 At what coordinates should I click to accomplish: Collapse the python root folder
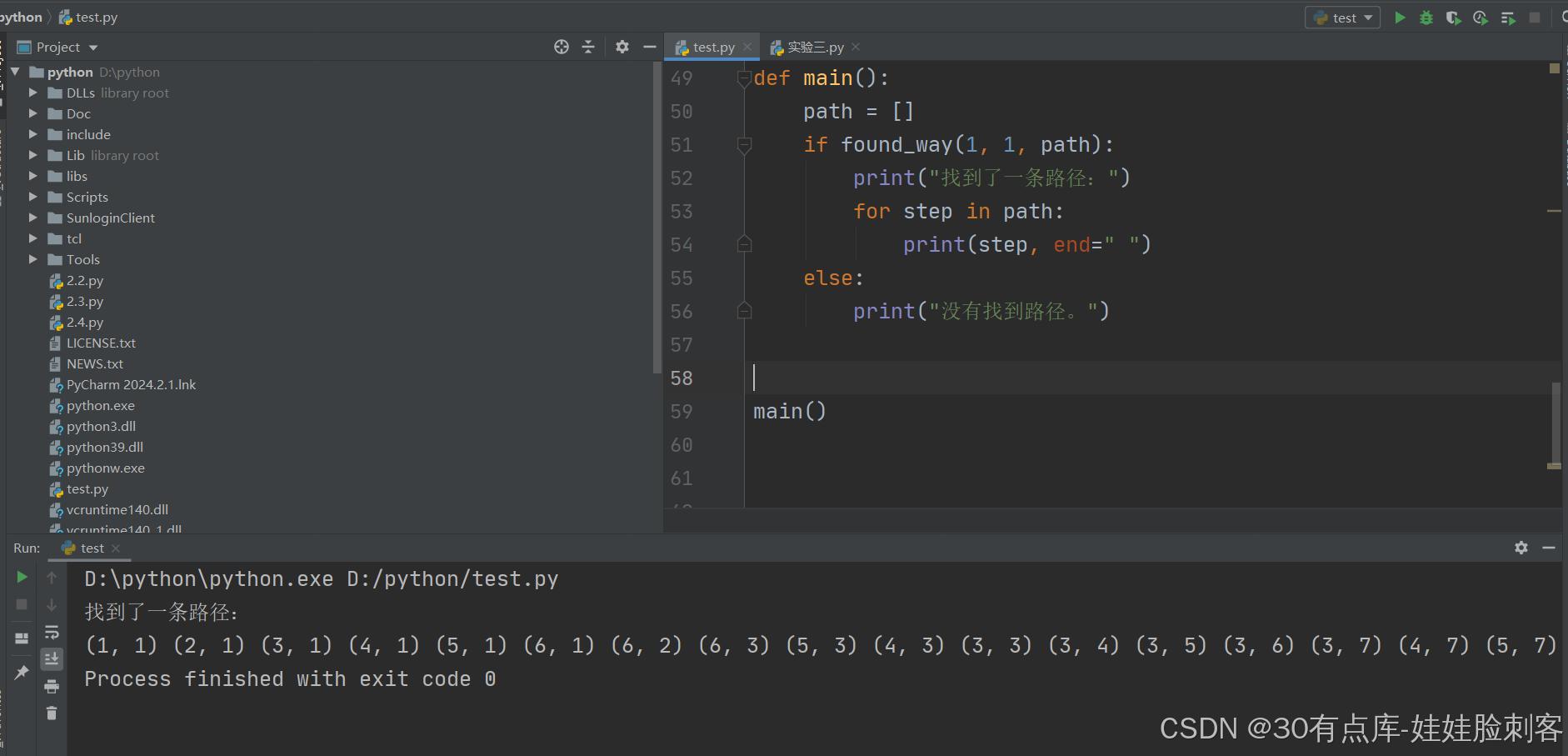(15, 72)
